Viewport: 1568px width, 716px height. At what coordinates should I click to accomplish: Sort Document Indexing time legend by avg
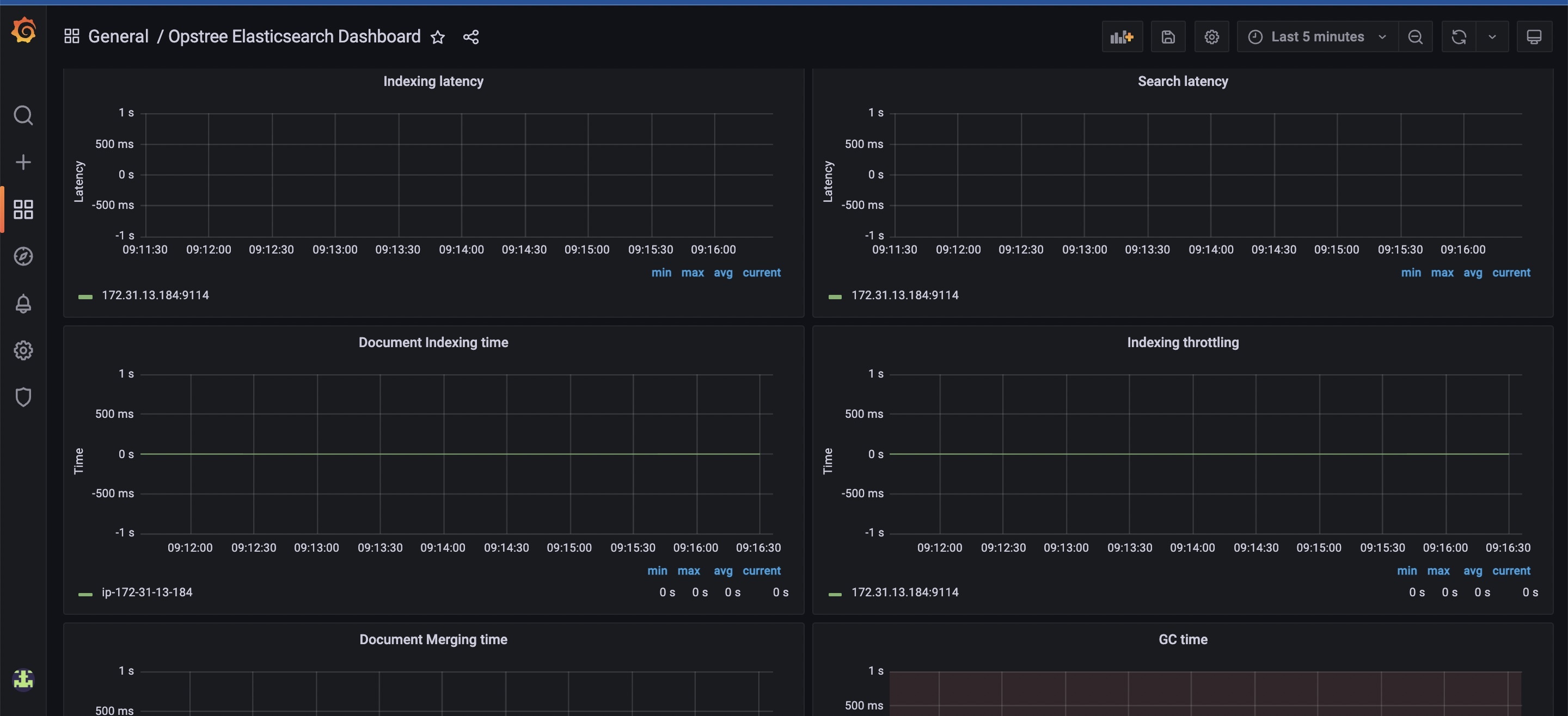(722, 571)
